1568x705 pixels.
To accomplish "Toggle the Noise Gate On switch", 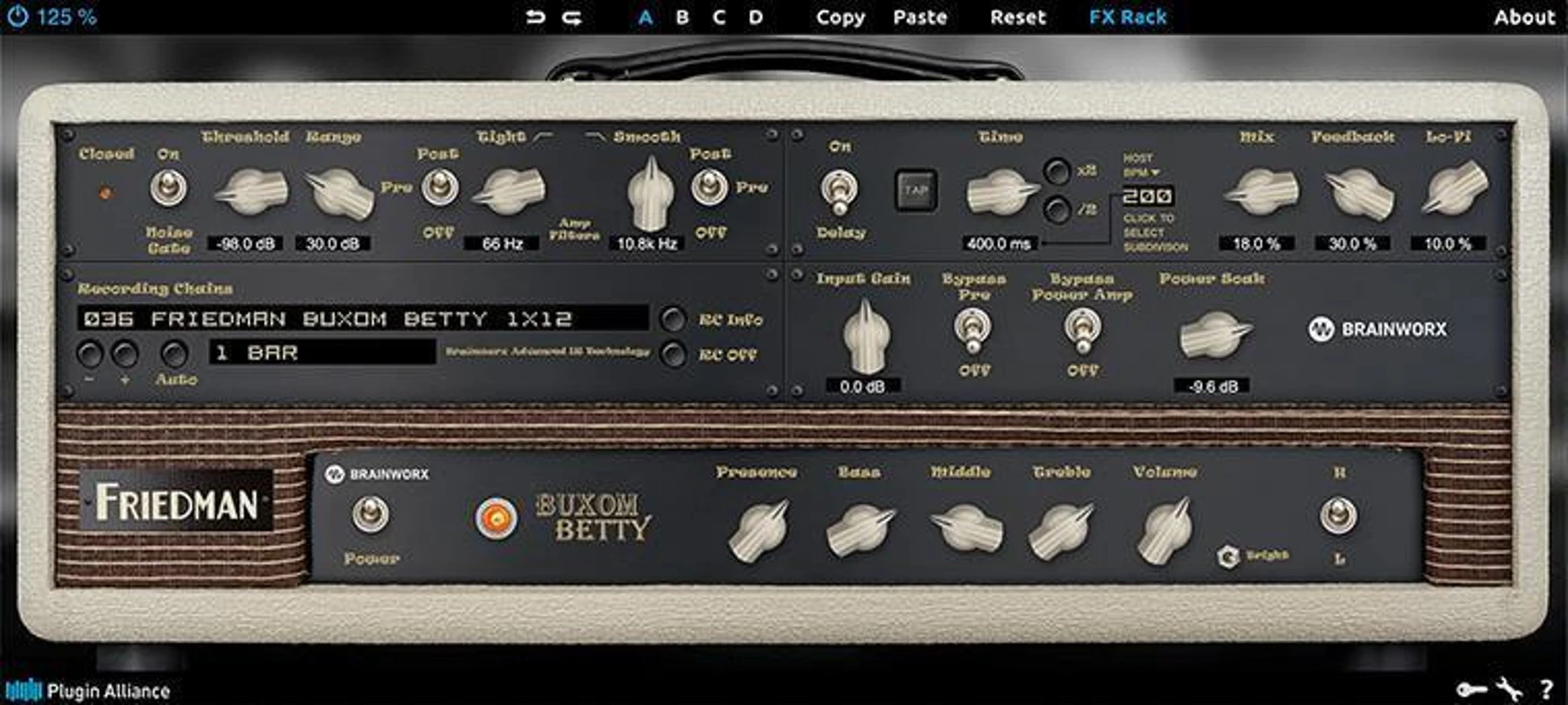I will coord(168,188).
